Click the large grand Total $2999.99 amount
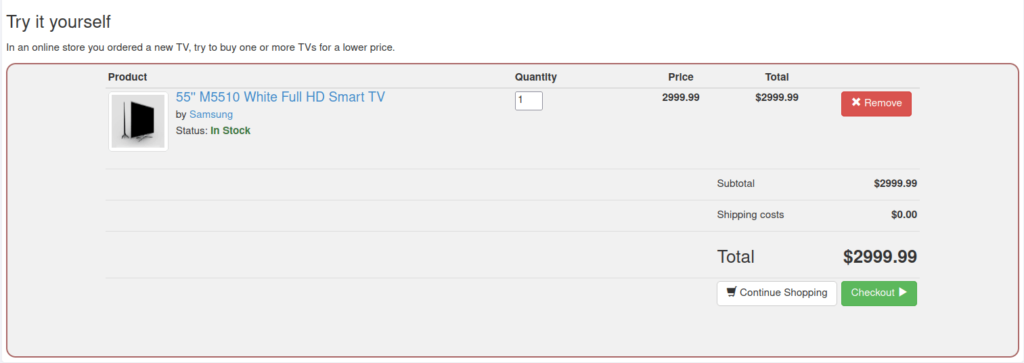The width and height of the screenshot is (1024, 363). click(880, 257)
